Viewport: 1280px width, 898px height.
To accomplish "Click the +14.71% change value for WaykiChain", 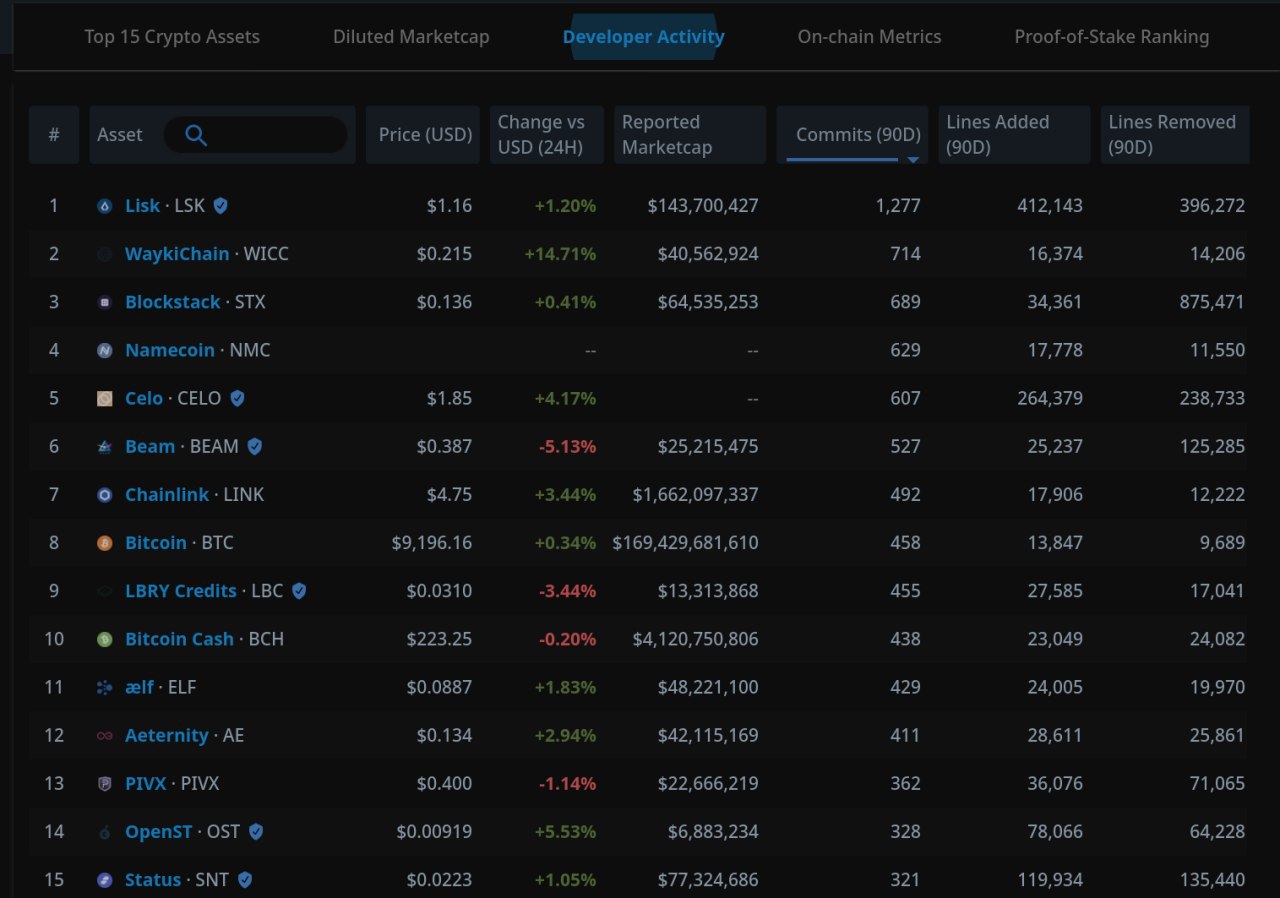I will pyautogui.click(x=560, y=254).
